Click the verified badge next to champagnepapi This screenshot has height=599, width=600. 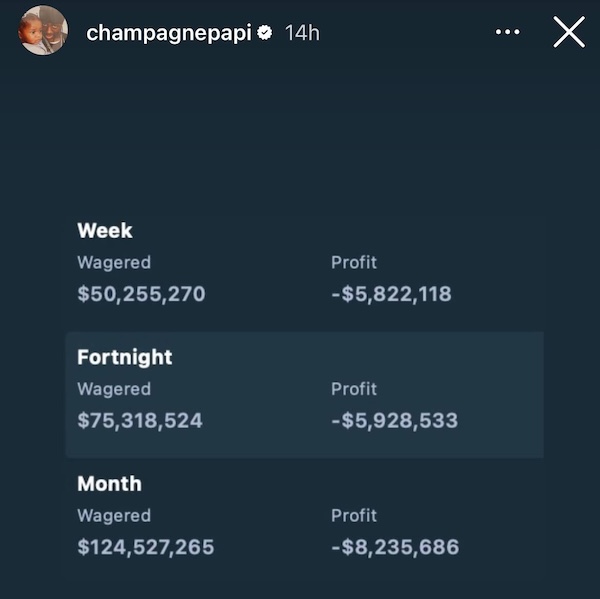[x=265, y=33]
